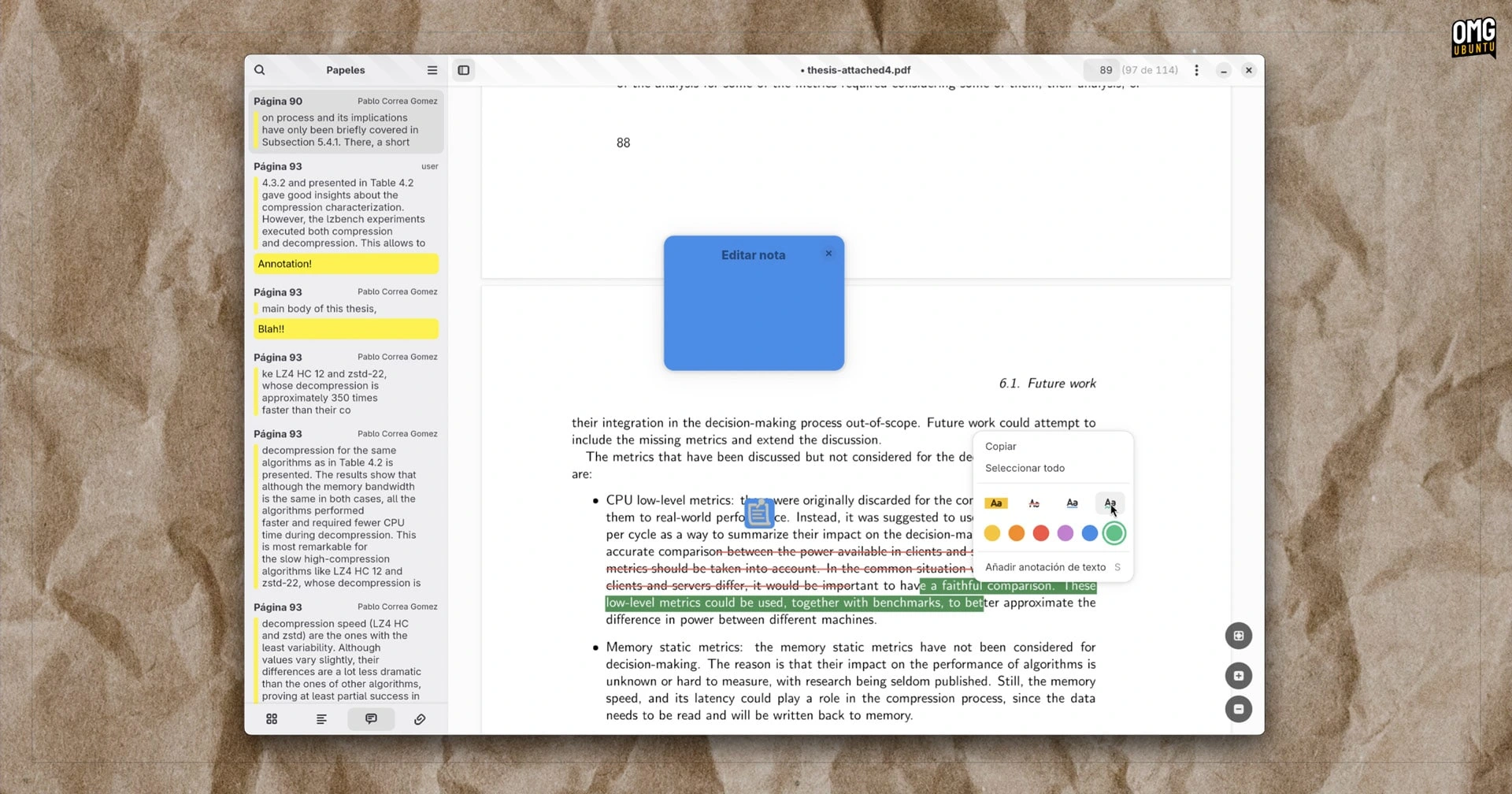
Task: Pick the purple annotation color
Action: [x=1065, y=533]
